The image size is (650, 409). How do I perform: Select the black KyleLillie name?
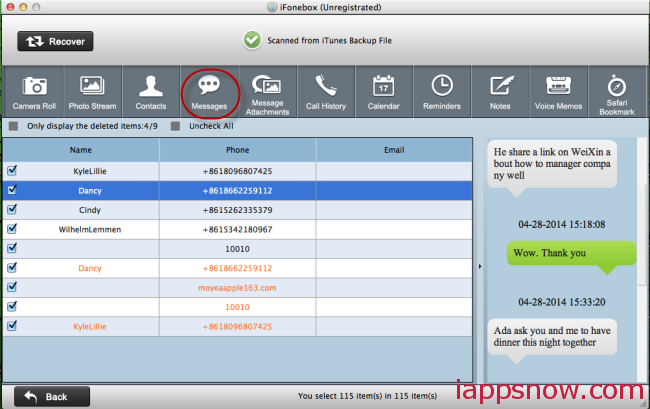click(x=90, y=171)
